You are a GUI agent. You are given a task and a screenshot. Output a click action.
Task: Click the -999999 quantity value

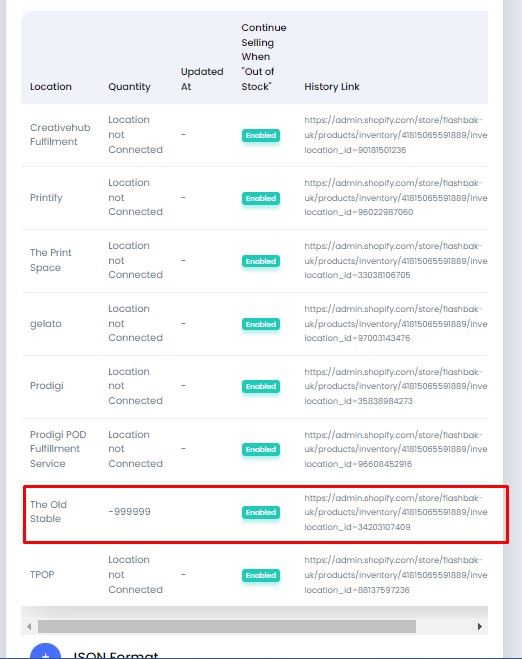click(129, 511)
